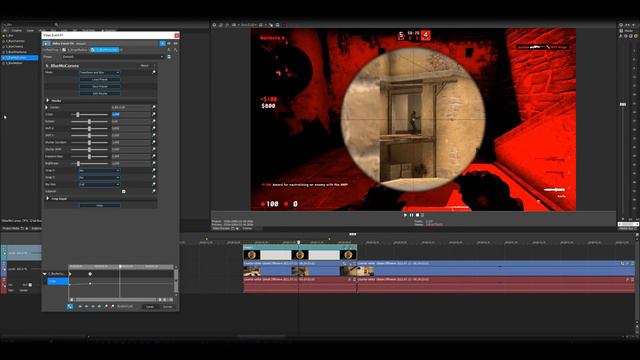Click the first thumbnail of the top video event
The width and height of the screenshot is (640, 360).
click(251, 255)
